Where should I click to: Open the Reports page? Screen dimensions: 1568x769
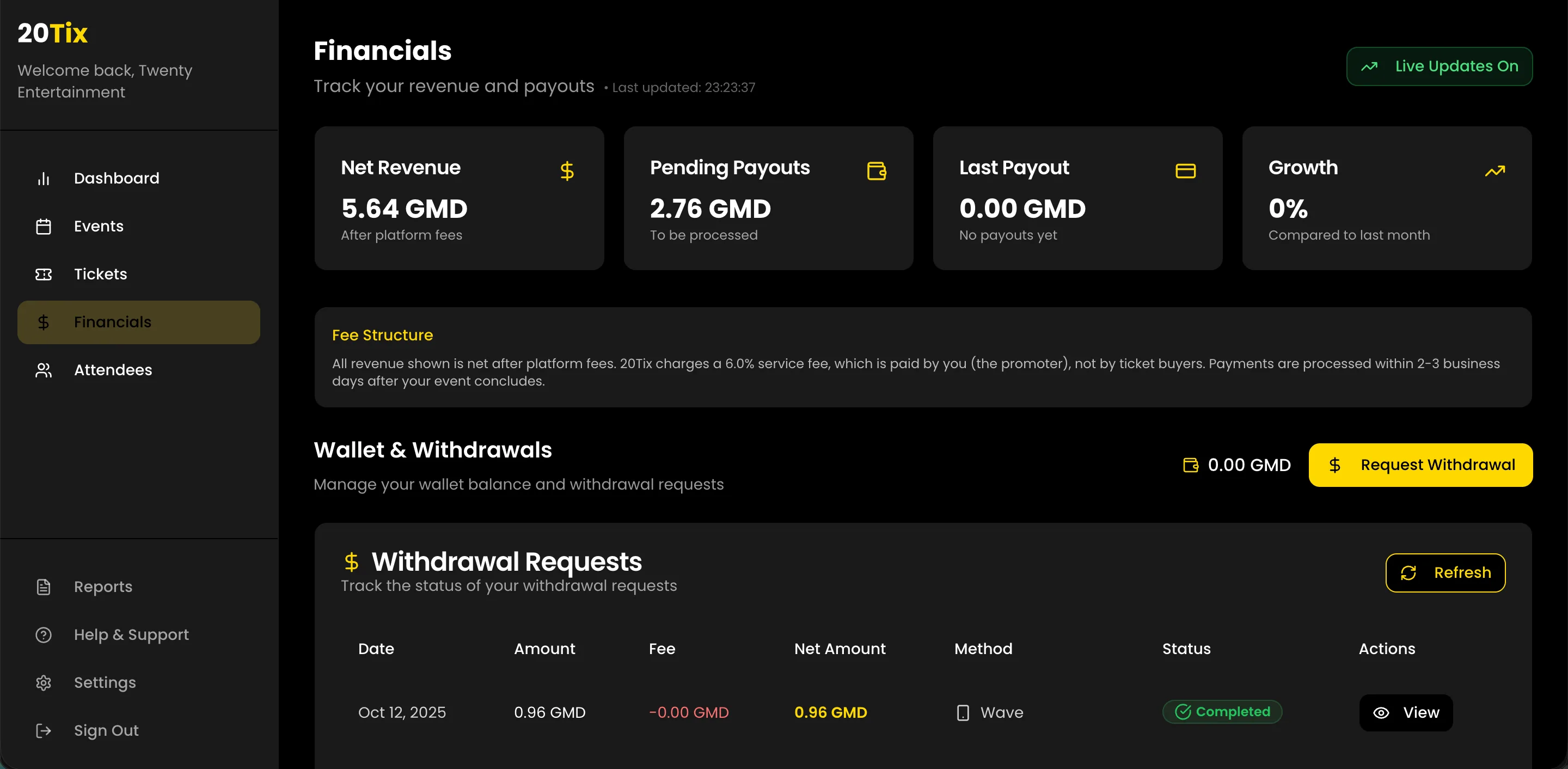tap(139, 587)
